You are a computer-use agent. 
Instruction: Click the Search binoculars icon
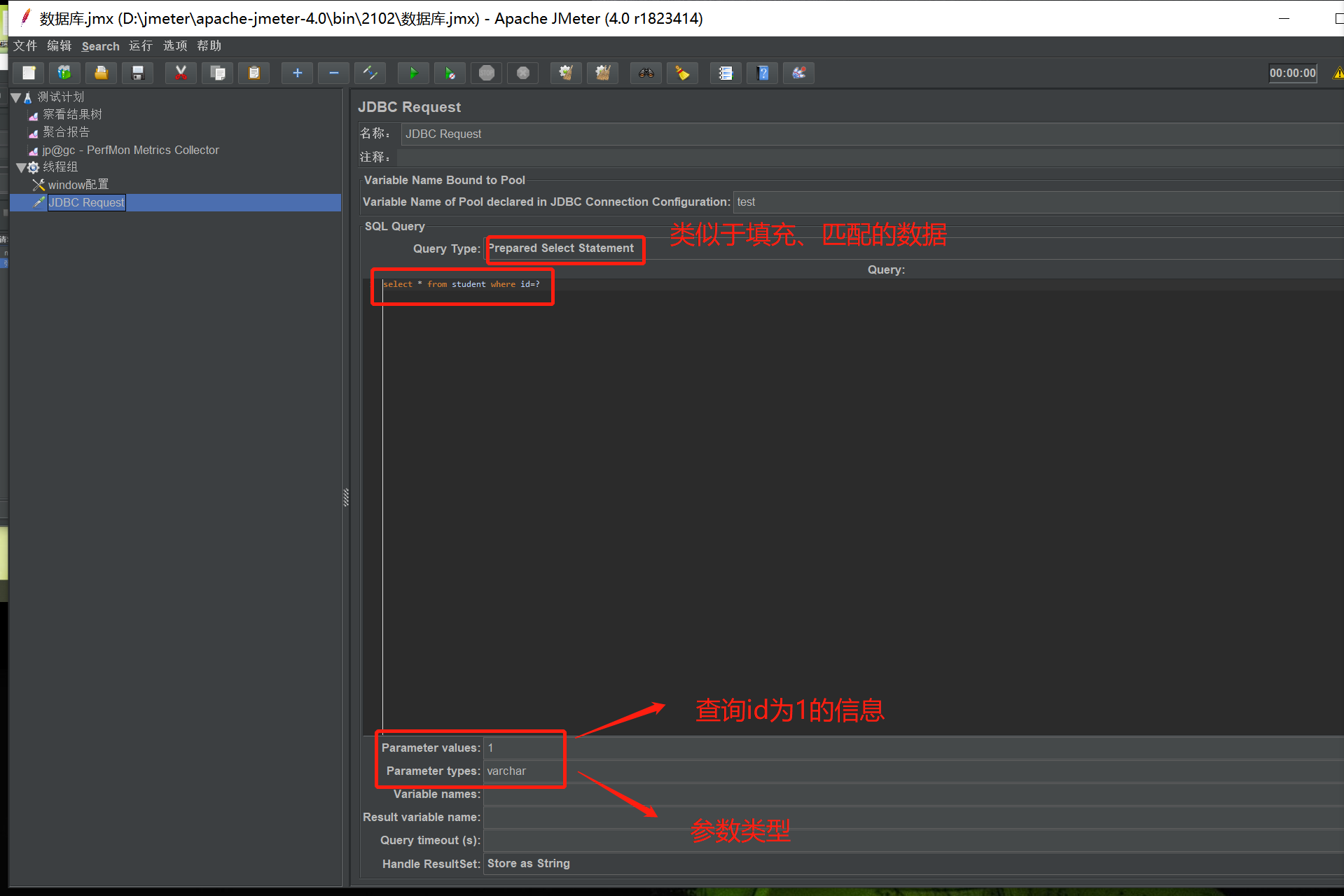click(x=646, y=73)
